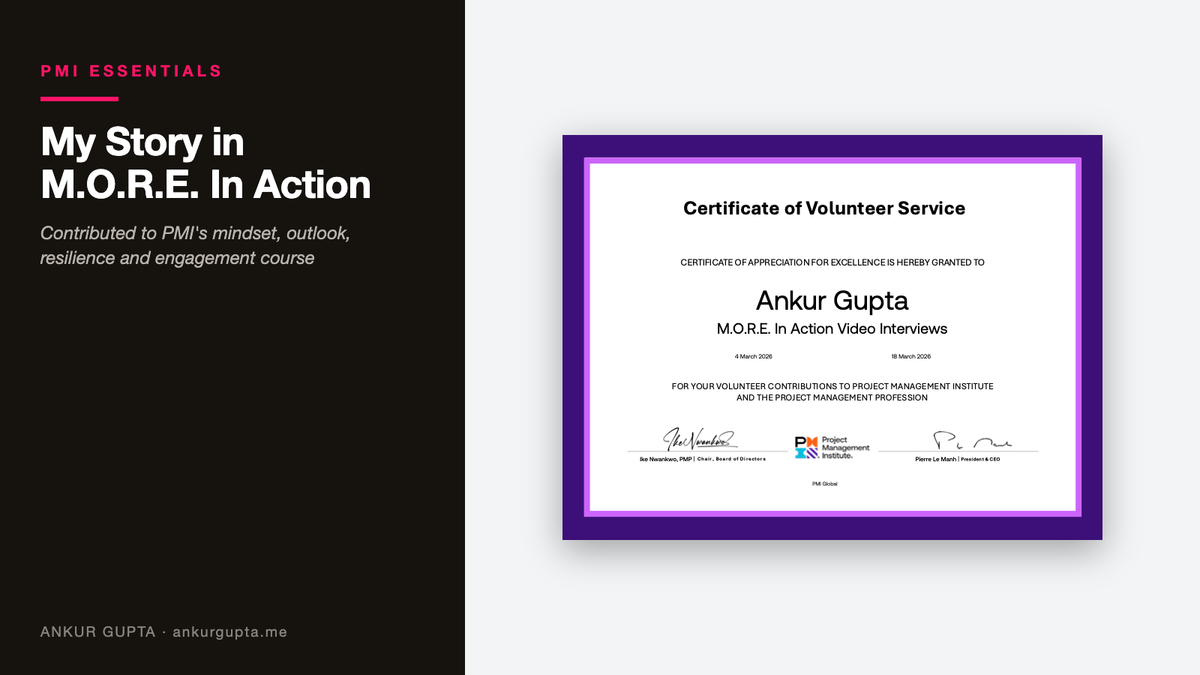Click Pierre Le Manh's signature

point(972,440)
